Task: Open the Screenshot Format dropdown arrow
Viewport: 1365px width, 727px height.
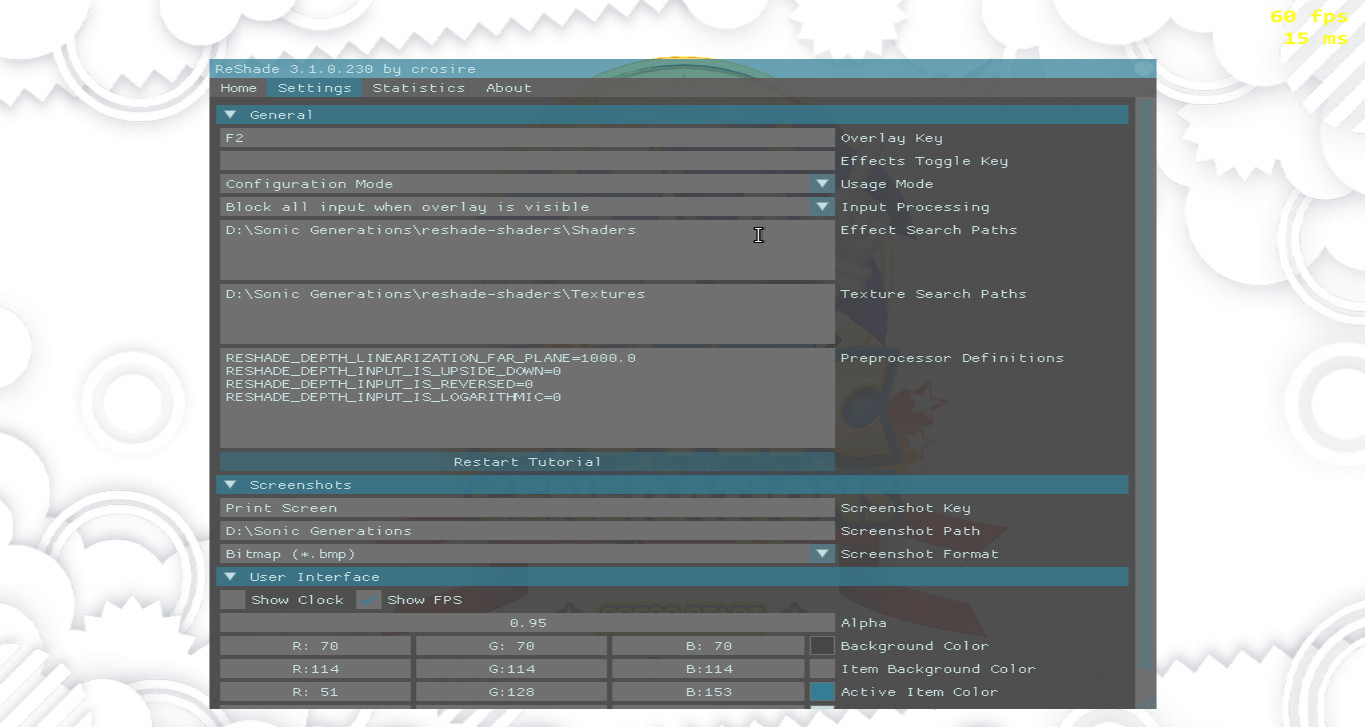Action: [822, 554]
